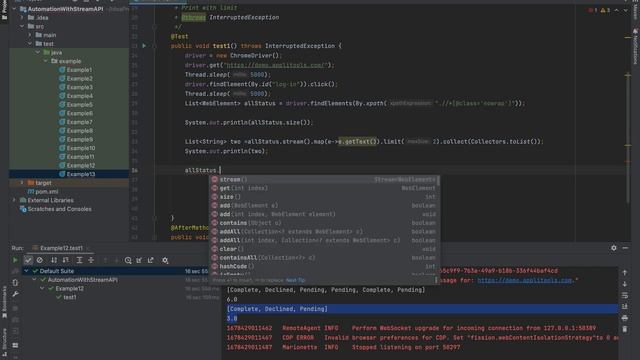Choose containsAll completion suggestion
The width and height of the screenshot is (640, 360).
pyautogui.click(x=324, y=258)
